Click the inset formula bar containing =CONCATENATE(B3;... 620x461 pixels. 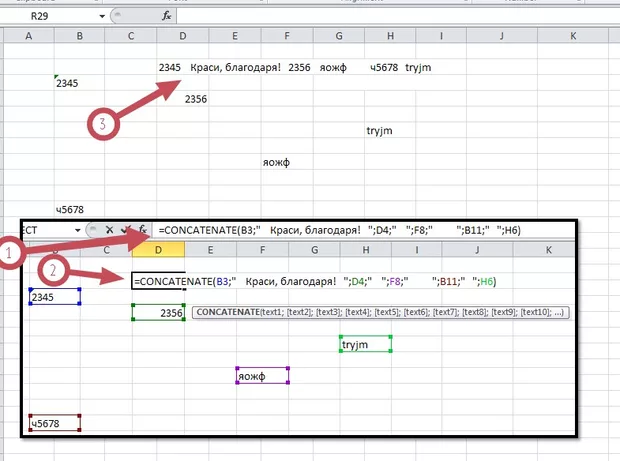click(x=364, y=230)
